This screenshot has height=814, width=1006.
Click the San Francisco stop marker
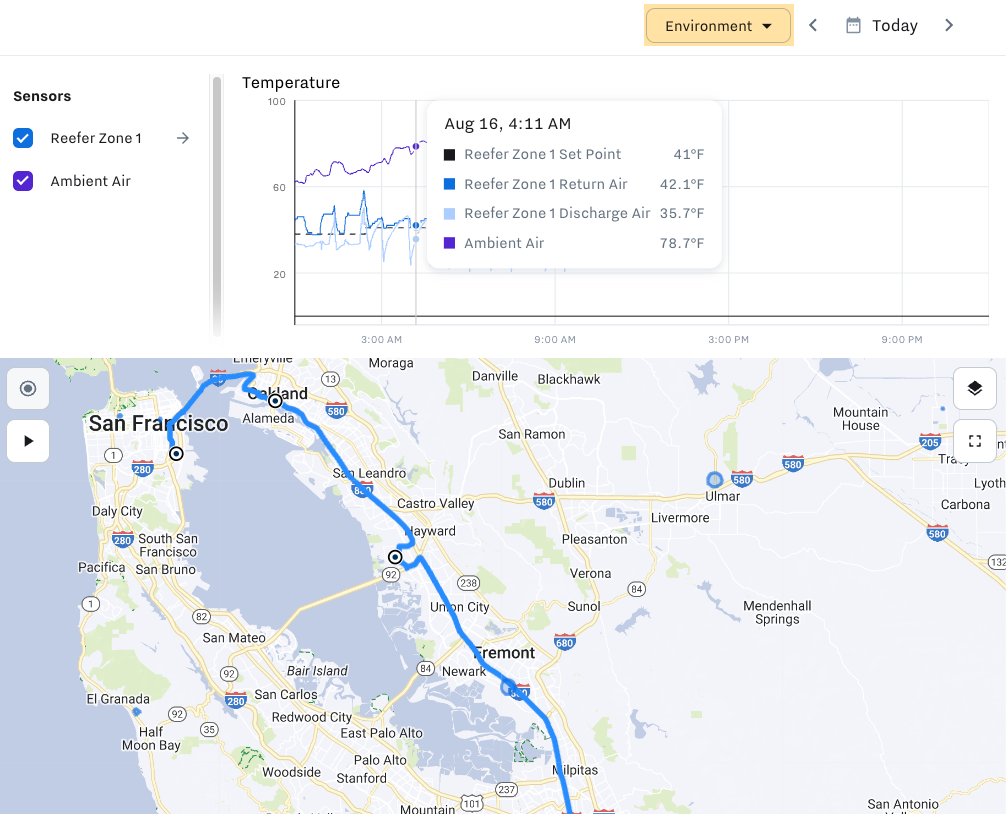click(176, 454)
